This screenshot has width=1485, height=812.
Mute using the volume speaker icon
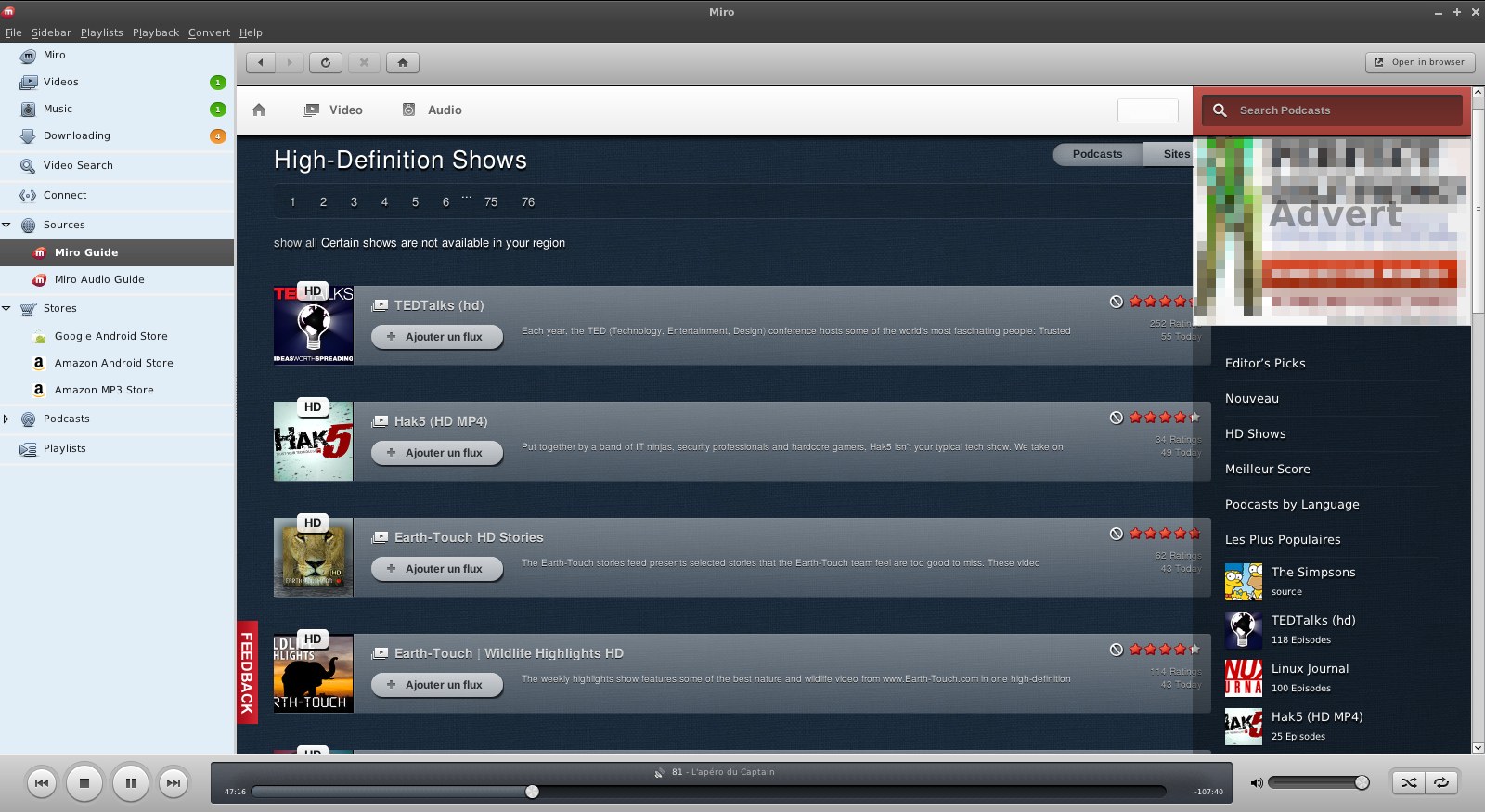[1257, 783]
